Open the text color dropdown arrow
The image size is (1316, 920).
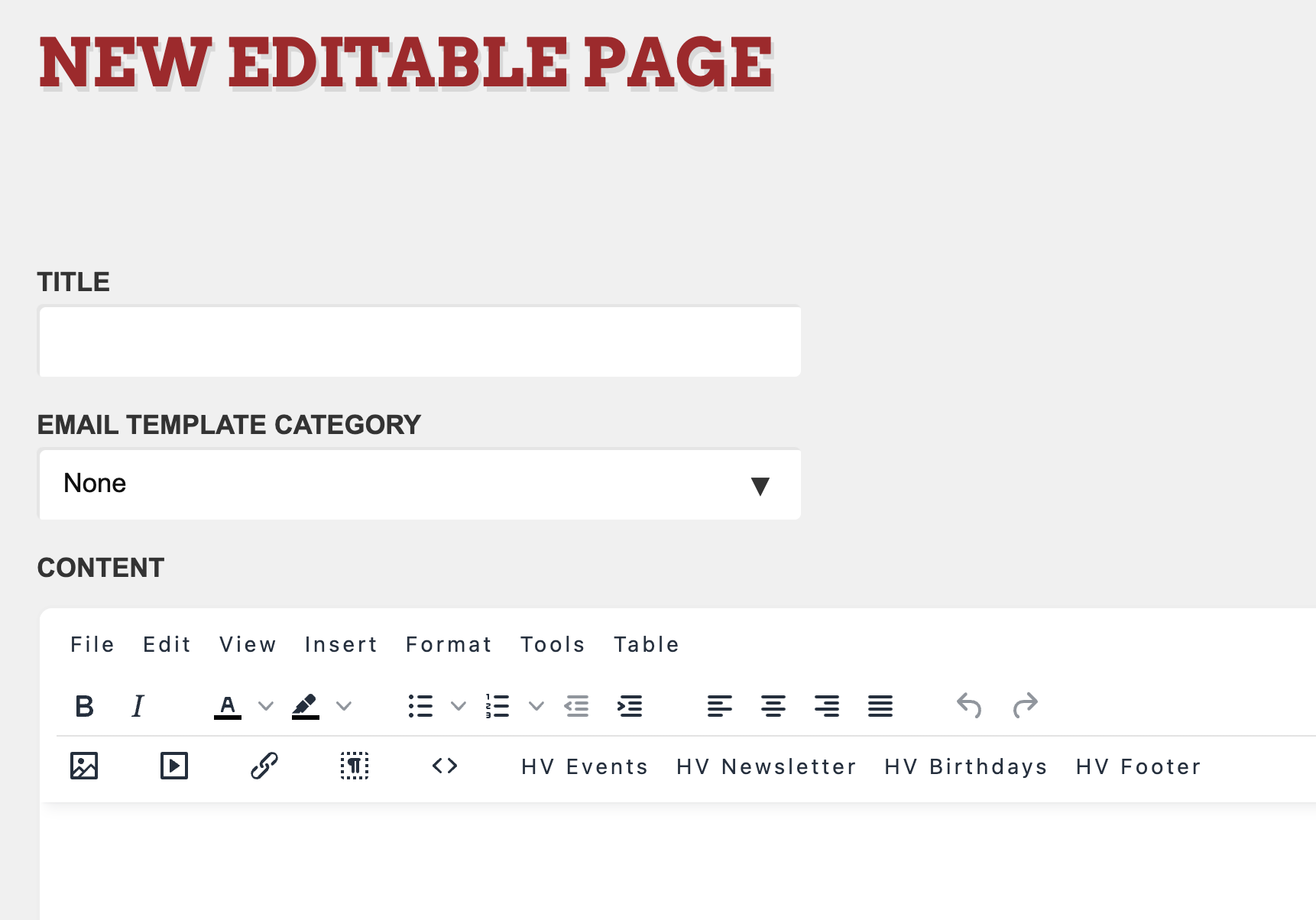point(266,706)
